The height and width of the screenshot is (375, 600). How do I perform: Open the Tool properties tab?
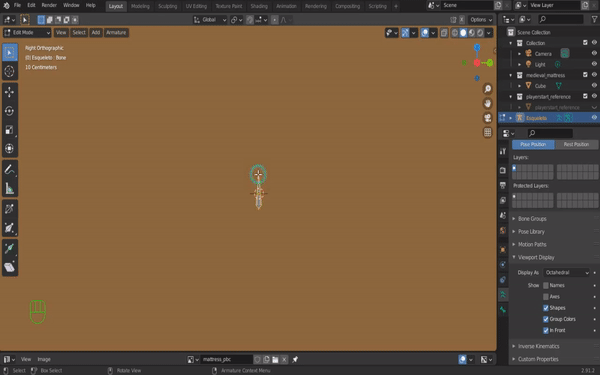pos(503,152)
